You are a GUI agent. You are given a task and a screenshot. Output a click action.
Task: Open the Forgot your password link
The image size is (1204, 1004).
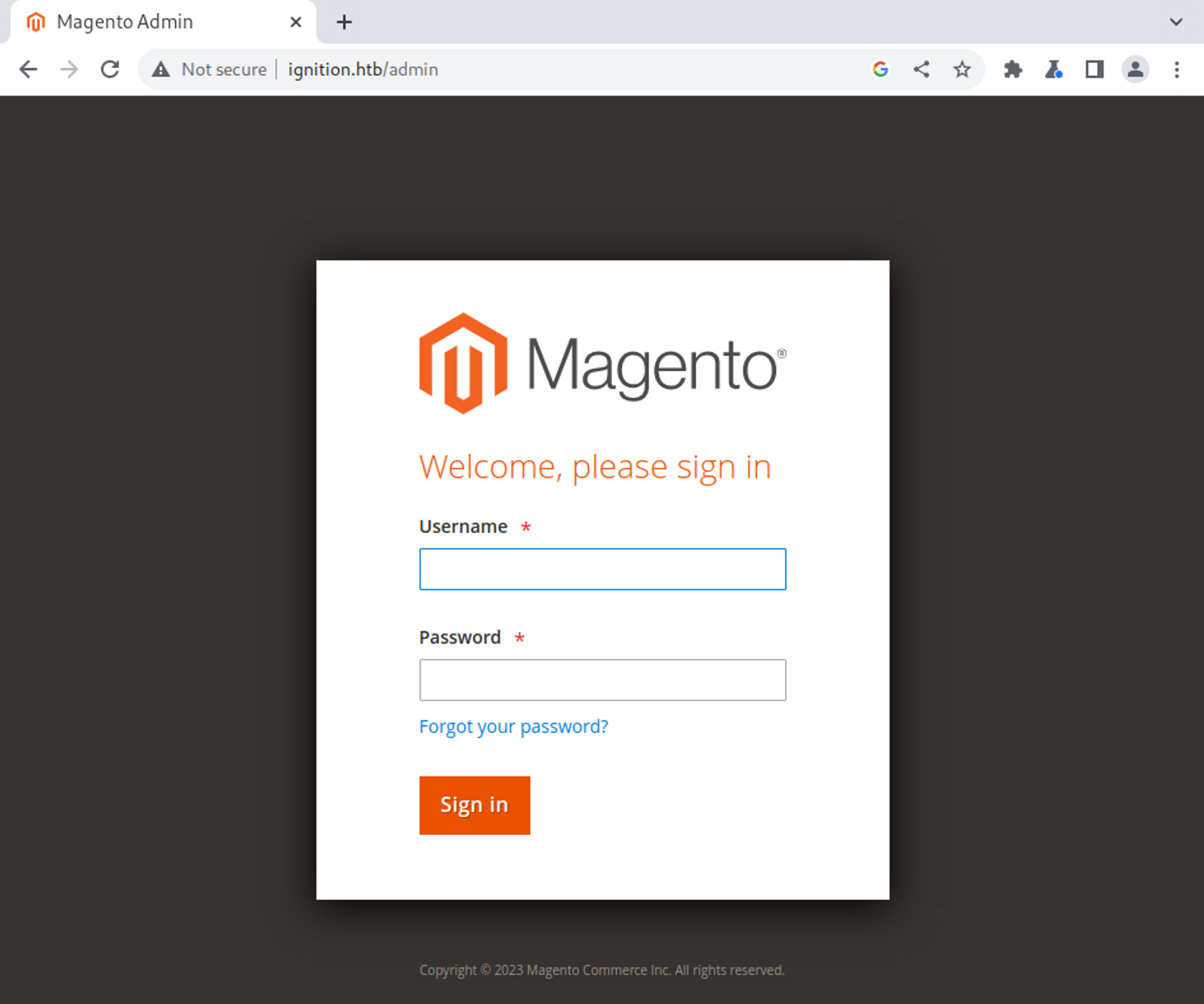point(514,727)
